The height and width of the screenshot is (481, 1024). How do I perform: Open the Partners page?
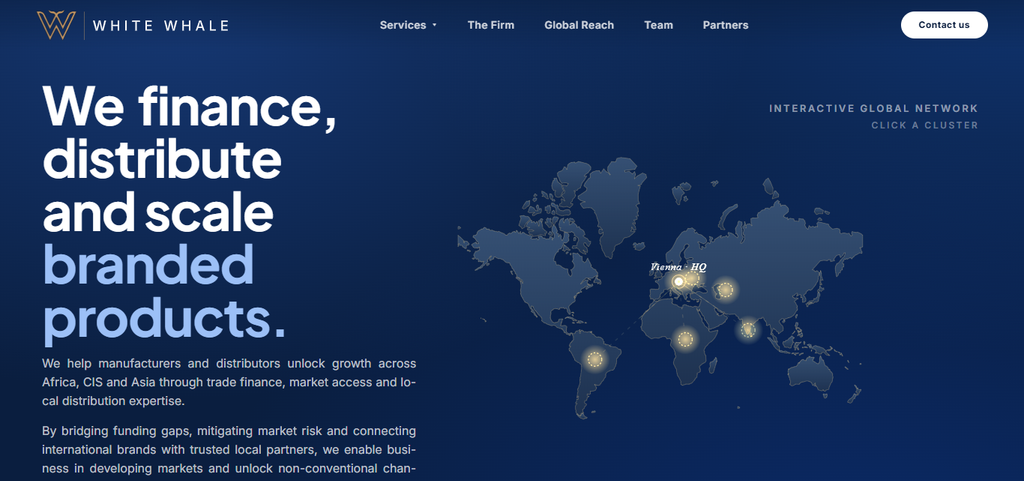pos(726,25)
